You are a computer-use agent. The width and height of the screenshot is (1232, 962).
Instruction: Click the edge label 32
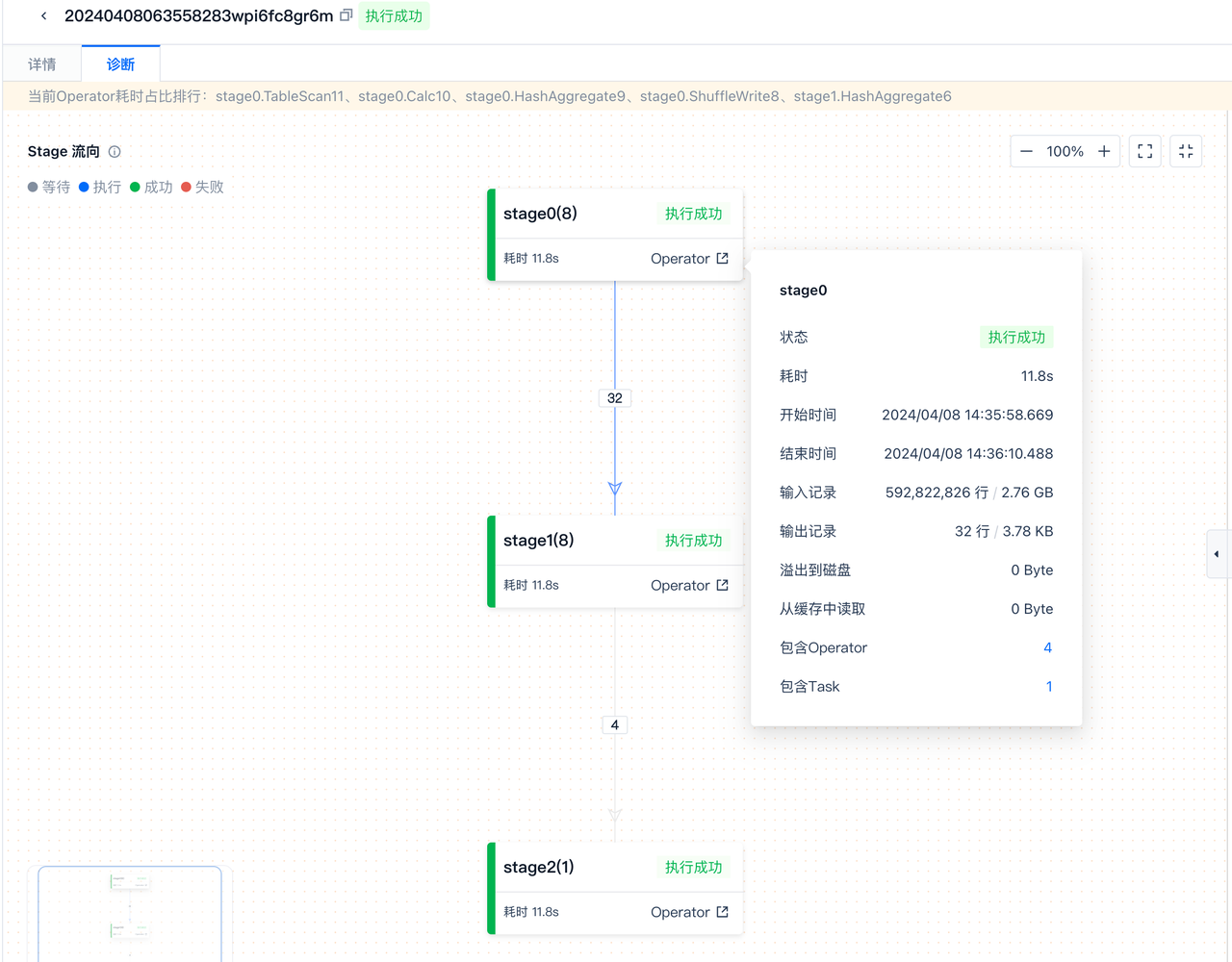pyautogui.click(x=615, y=398)
